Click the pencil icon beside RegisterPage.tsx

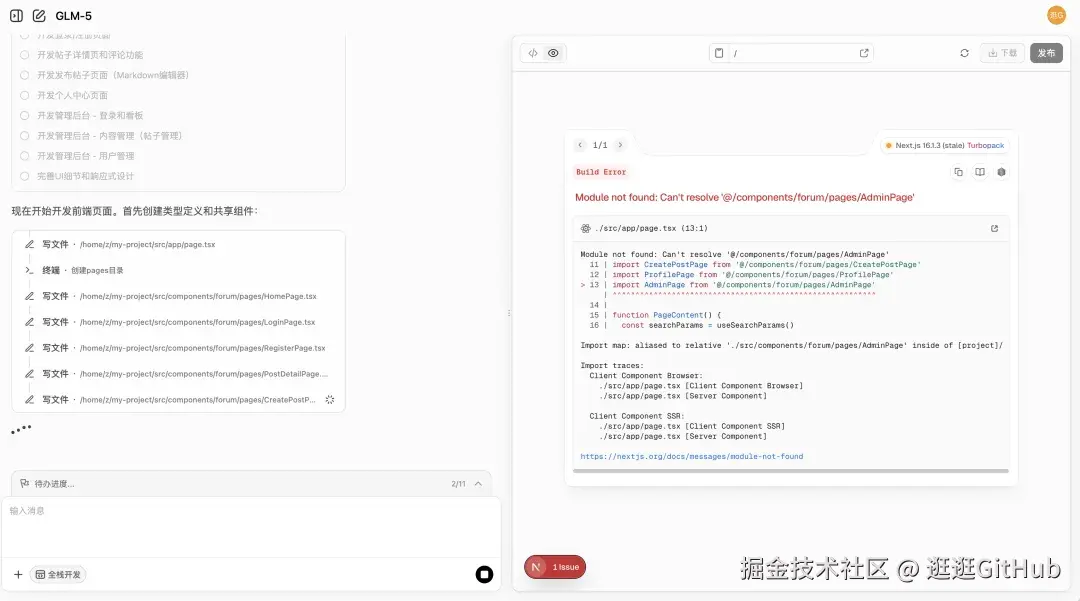point(30,348)
